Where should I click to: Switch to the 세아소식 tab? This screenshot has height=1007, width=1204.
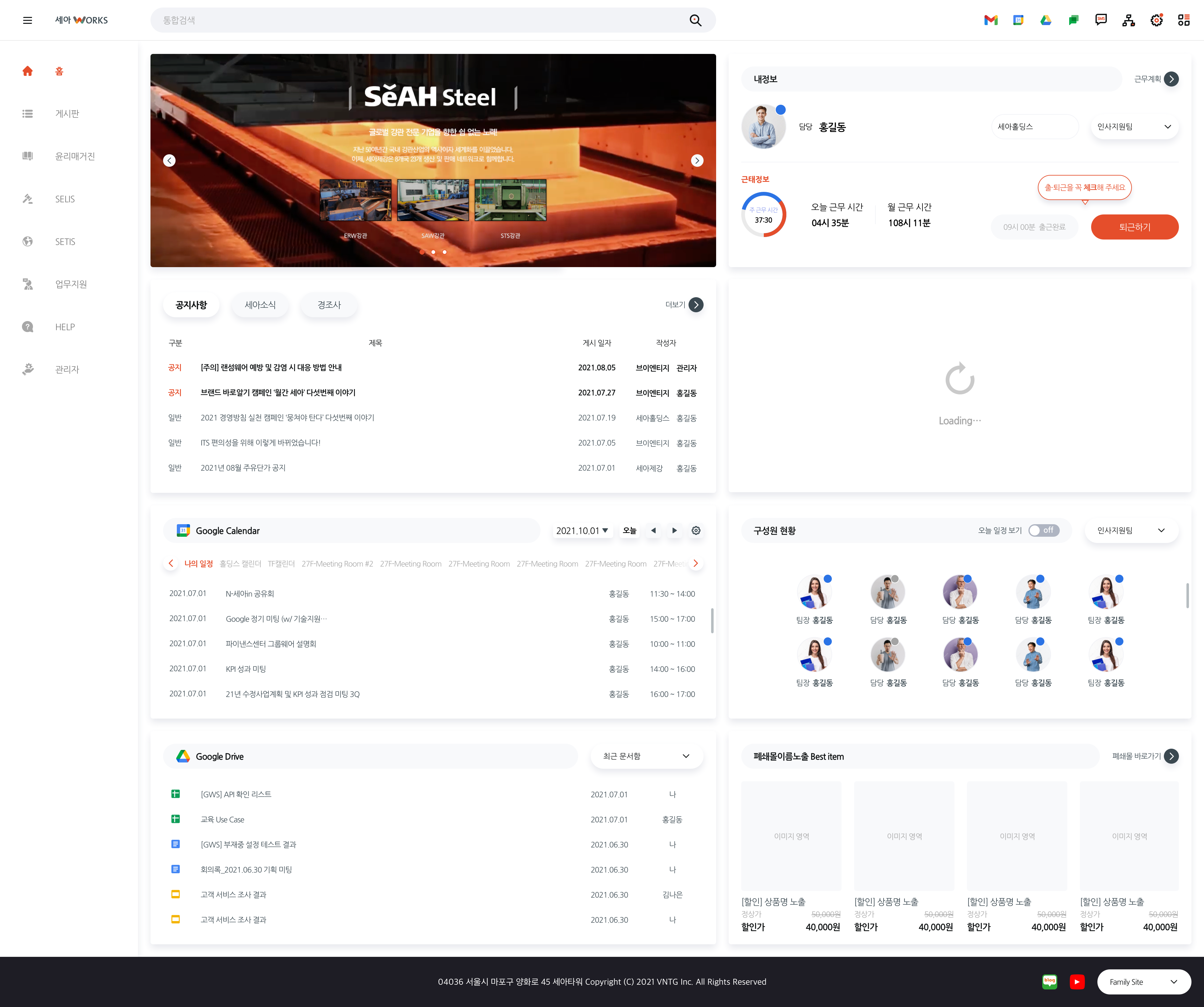click(260, 305)
